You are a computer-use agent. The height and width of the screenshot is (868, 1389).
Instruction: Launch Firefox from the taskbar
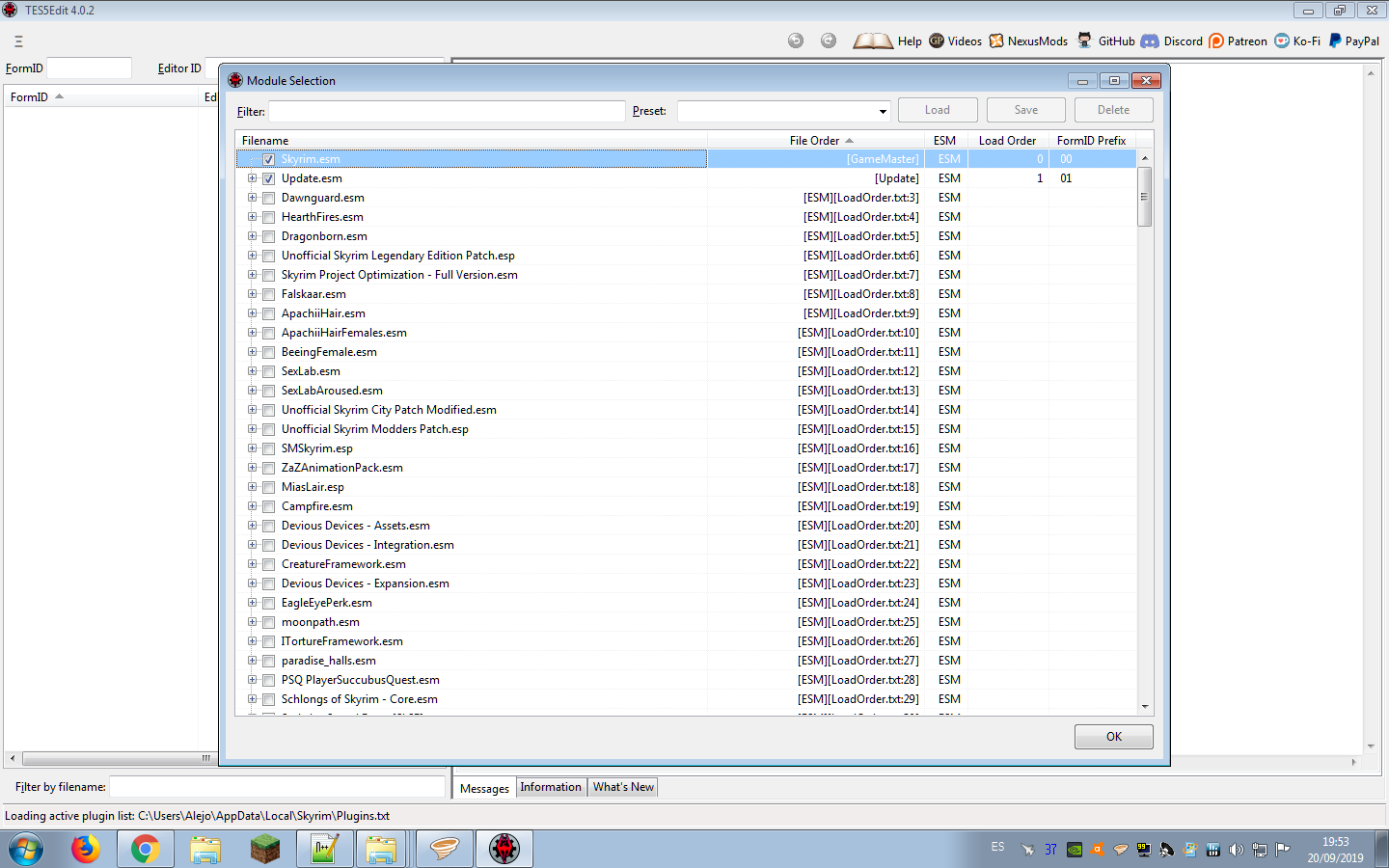tap(86, 850)
